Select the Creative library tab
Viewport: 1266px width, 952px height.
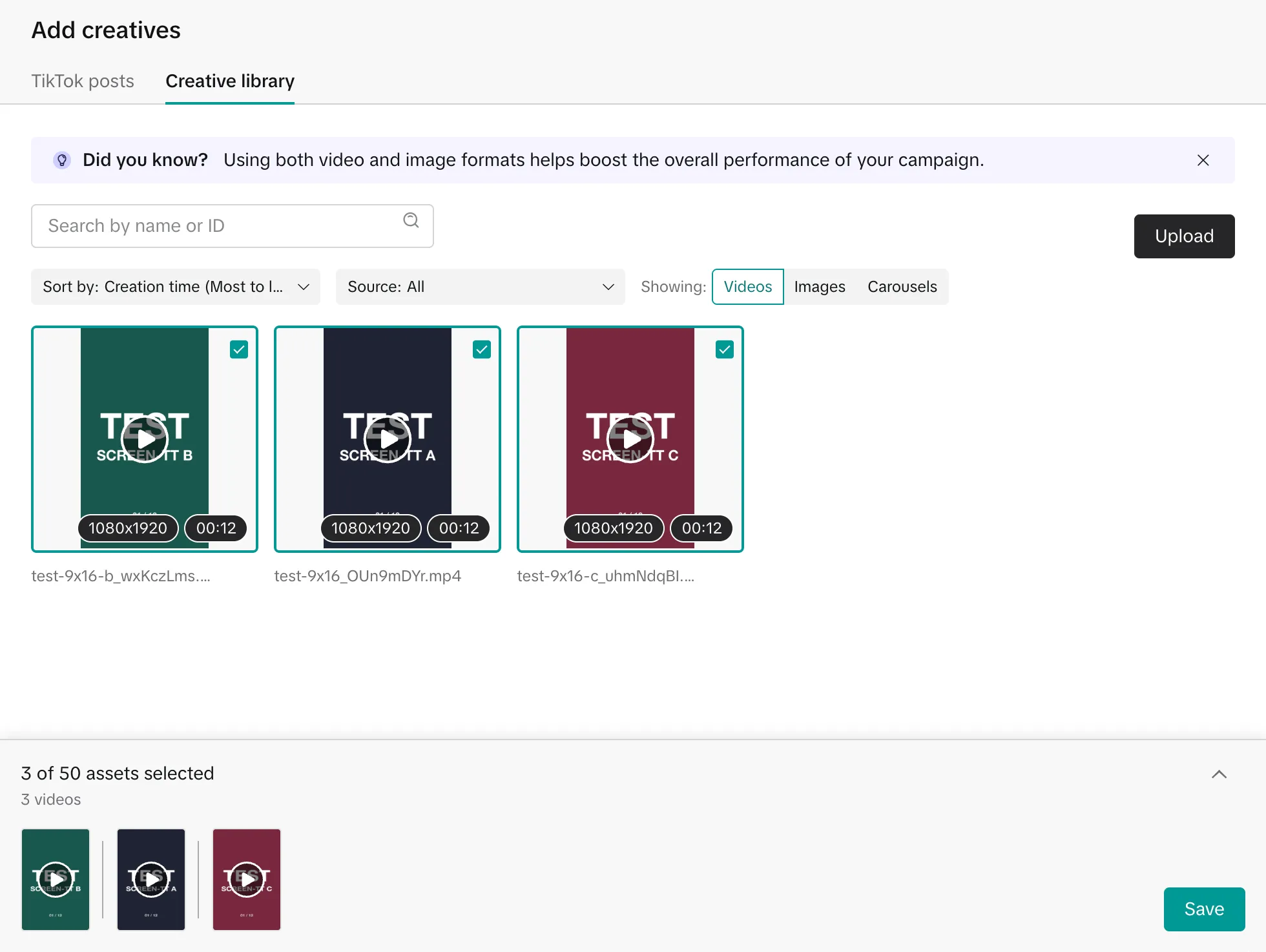[230, 81]
